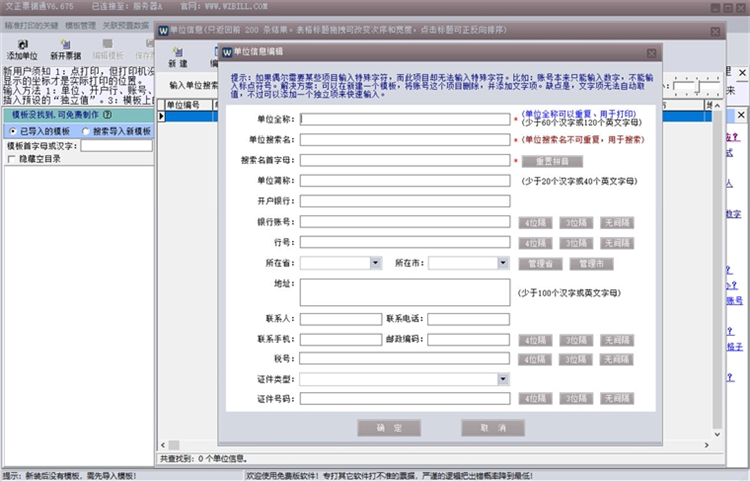The height and width of the screenshot is (482, 750).
Task: Click the 新开票据 toolbar icon
Action: click(x=66, y=50)
